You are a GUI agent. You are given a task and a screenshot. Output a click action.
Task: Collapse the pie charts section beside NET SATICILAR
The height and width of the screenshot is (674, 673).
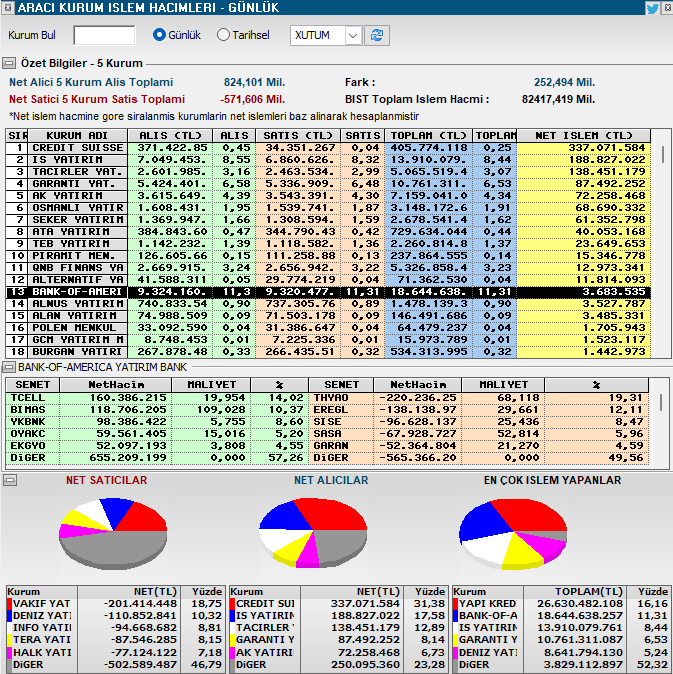(9, 480)
